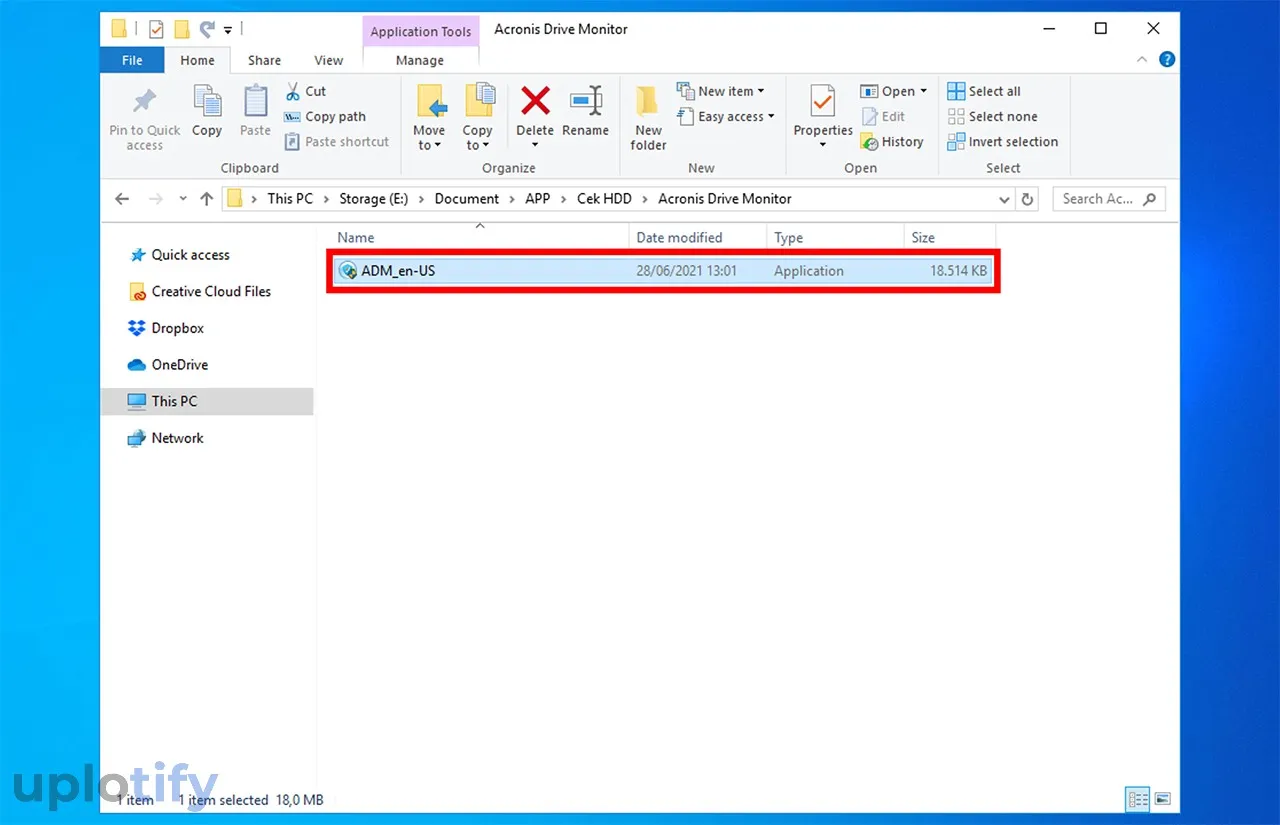
Task: Click the Help question mark icon
Action: pyautogui.click(x=1166, y=60)
